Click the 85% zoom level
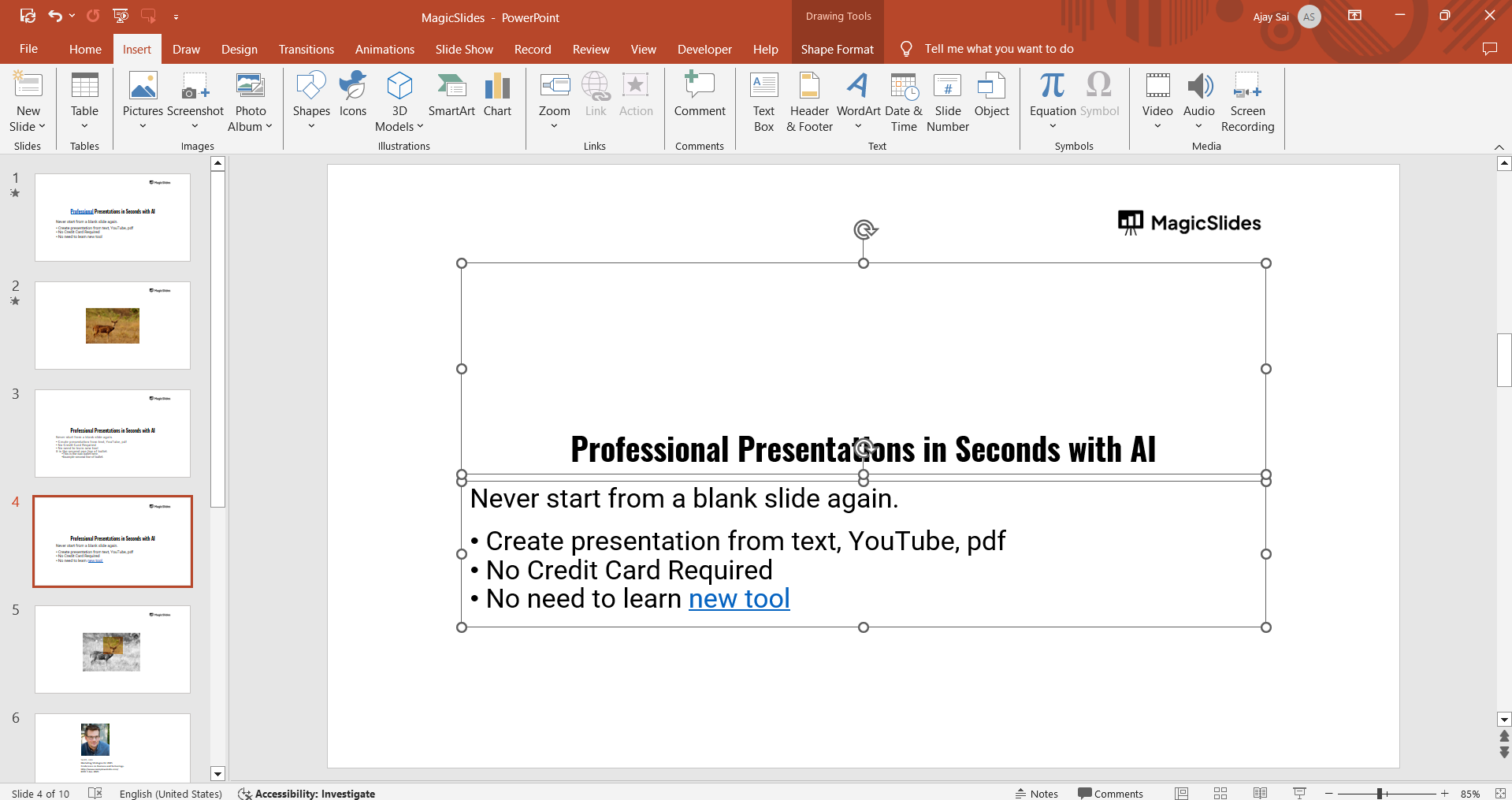 click(x=1470, y=794)
